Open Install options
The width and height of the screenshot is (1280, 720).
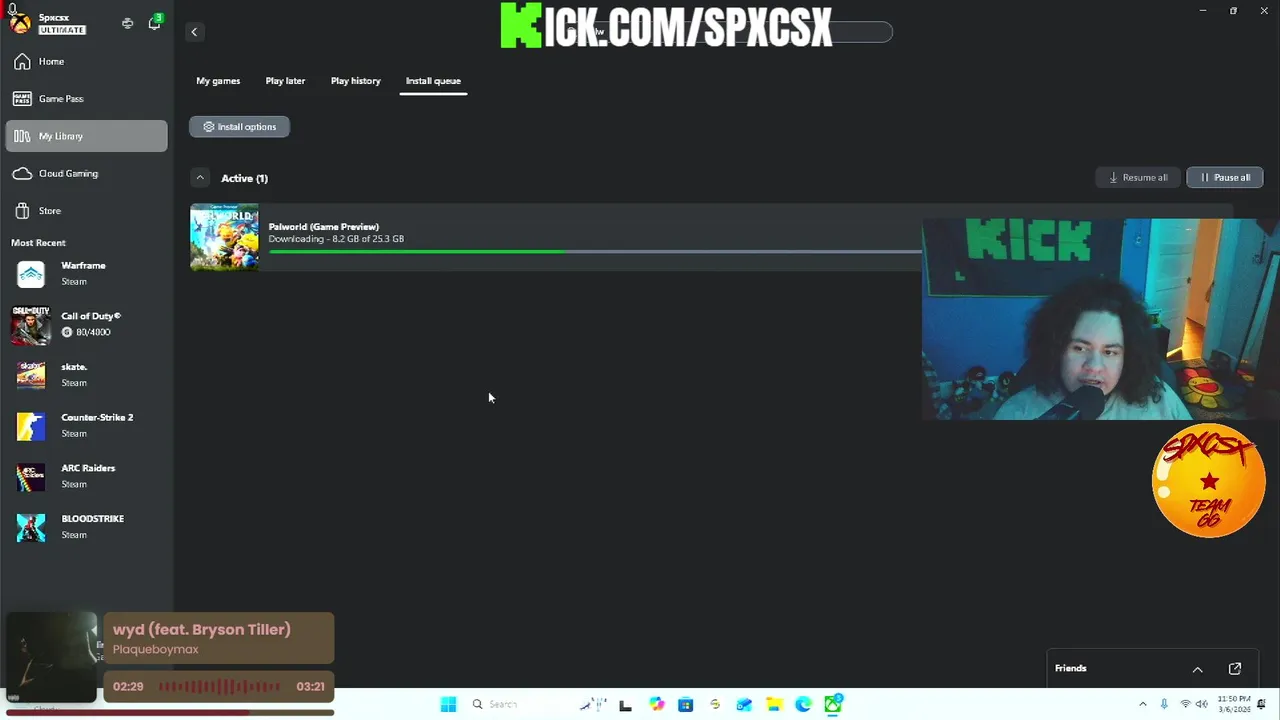pos(239,127)
